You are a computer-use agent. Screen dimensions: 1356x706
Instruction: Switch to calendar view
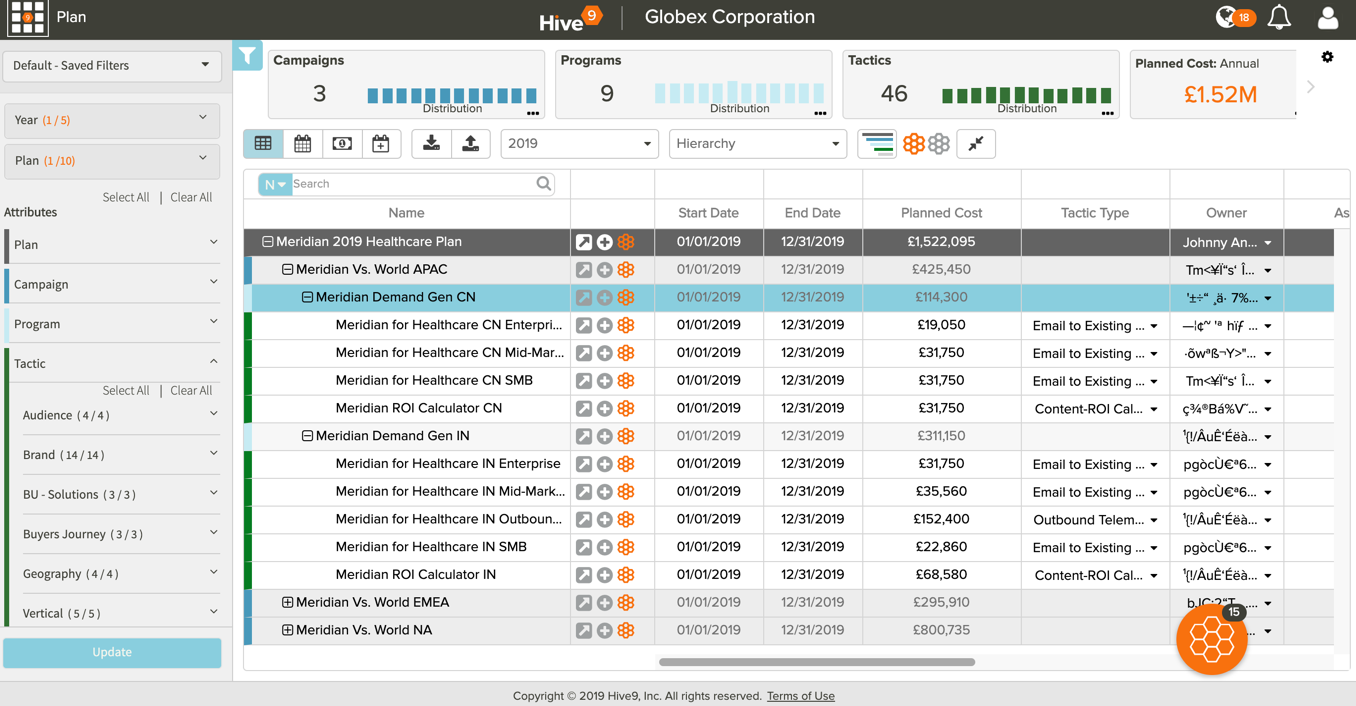point(302,144)
